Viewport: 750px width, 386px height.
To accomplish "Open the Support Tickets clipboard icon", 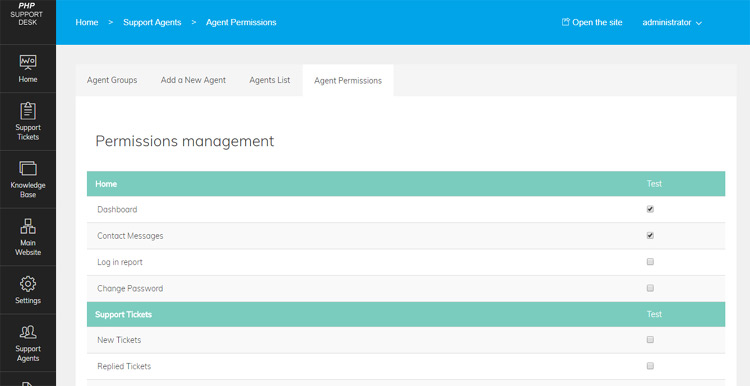I will point(28,111).
